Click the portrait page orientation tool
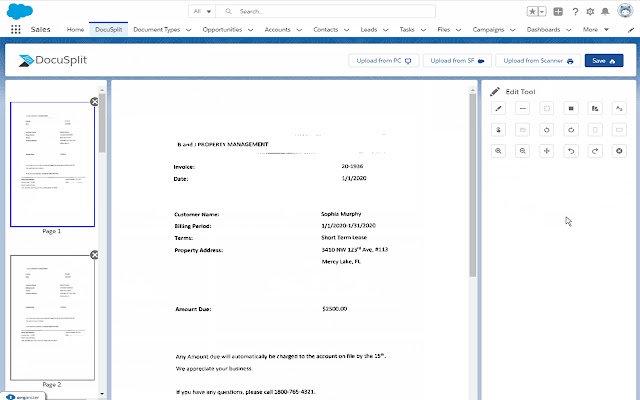 pos(595,130)
